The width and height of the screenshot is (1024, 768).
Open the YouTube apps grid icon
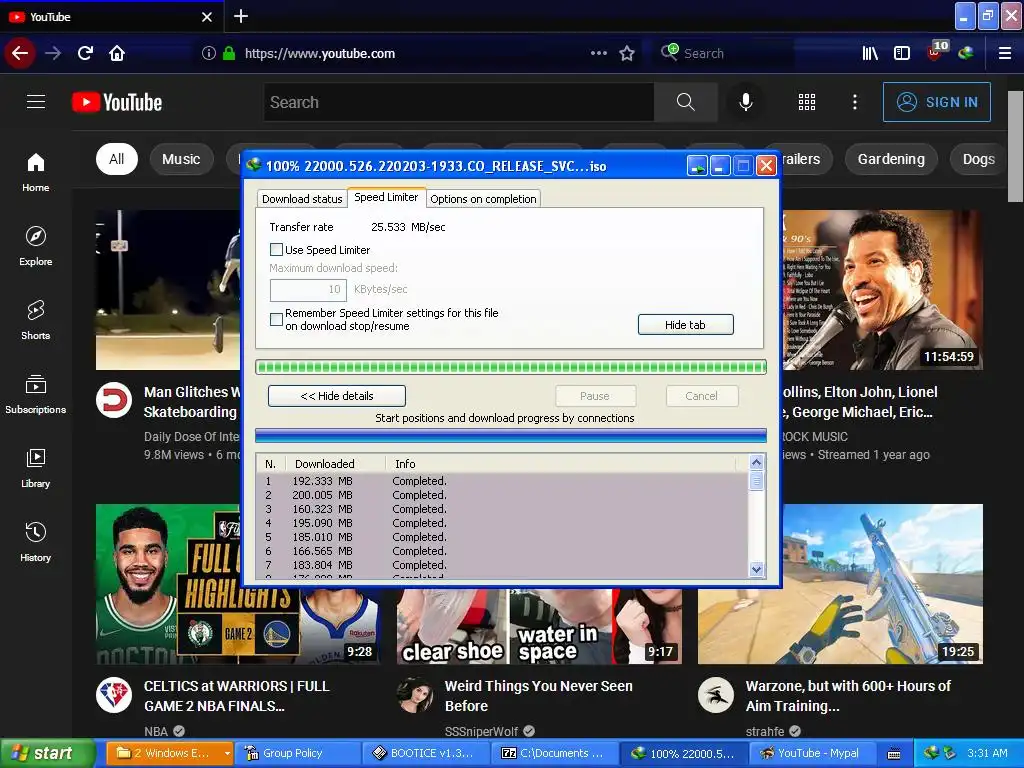point(807,102)
